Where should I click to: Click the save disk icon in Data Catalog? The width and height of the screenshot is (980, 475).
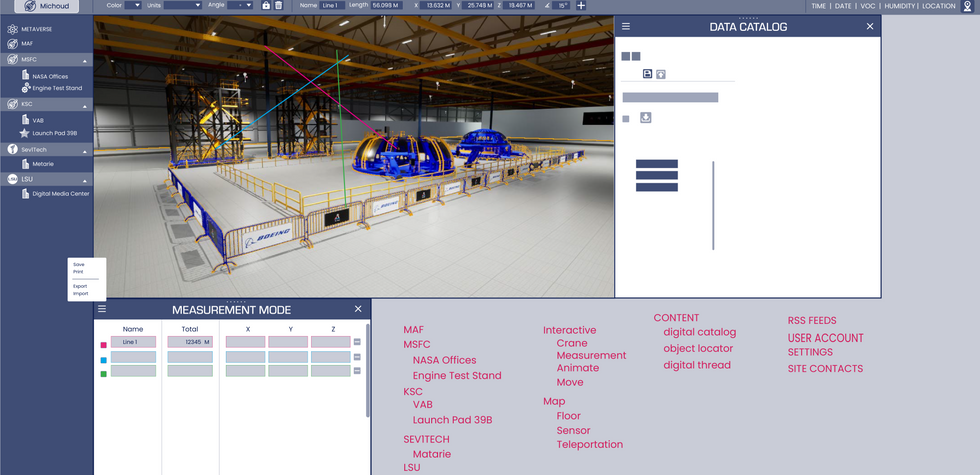point(648,74)
